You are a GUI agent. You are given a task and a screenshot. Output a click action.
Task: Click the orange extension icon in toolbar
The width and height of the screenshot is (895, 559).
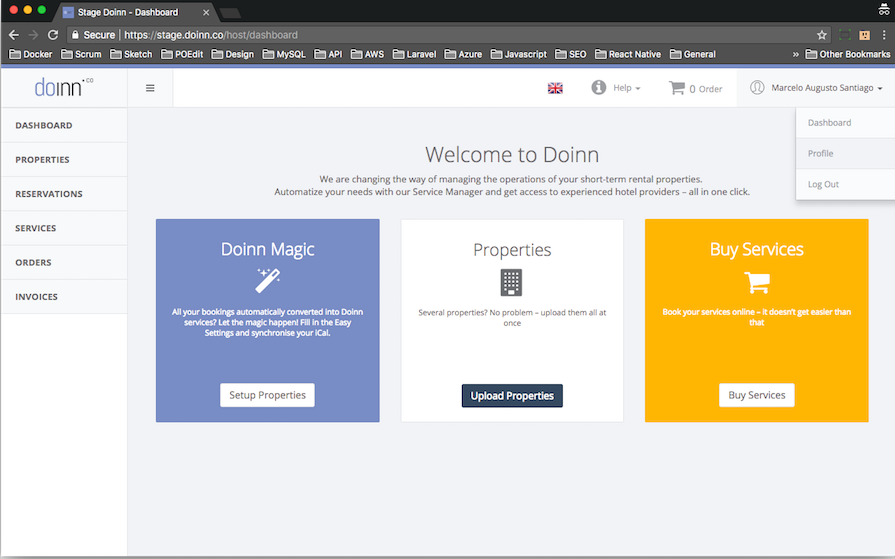click(x=865, y=35)
